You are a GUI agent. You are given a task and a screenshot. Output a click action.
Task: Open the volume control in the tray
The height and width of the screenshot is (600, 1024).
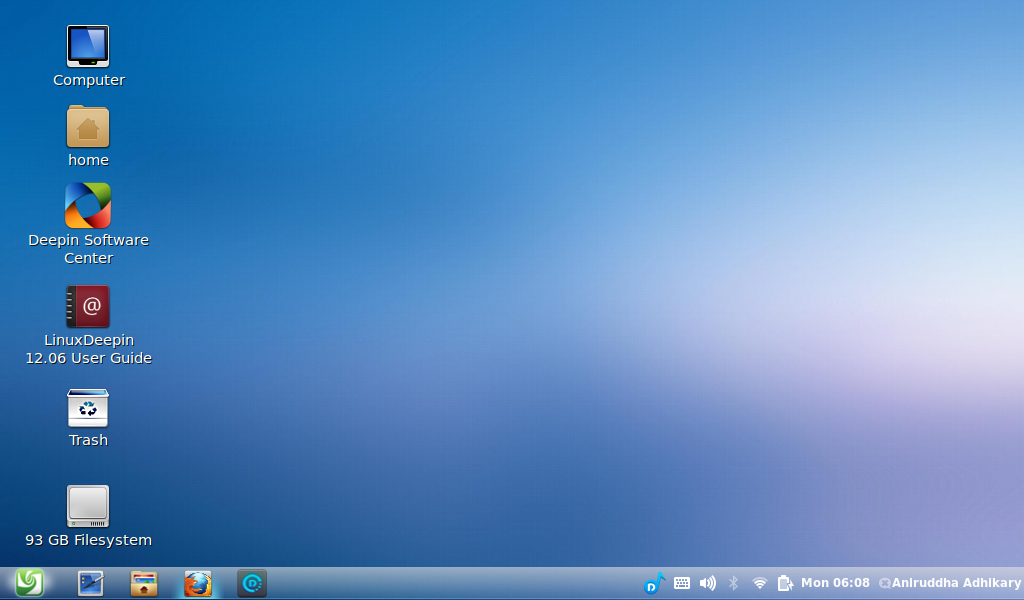point(708,583)
